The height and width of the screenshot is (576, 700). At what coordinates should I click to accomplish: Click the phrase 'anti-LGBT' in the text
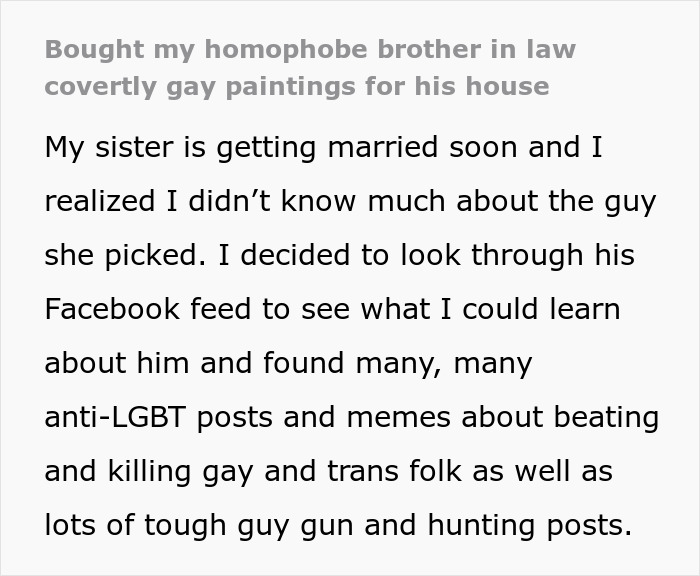pyautogui.click(x=115, y=417)
